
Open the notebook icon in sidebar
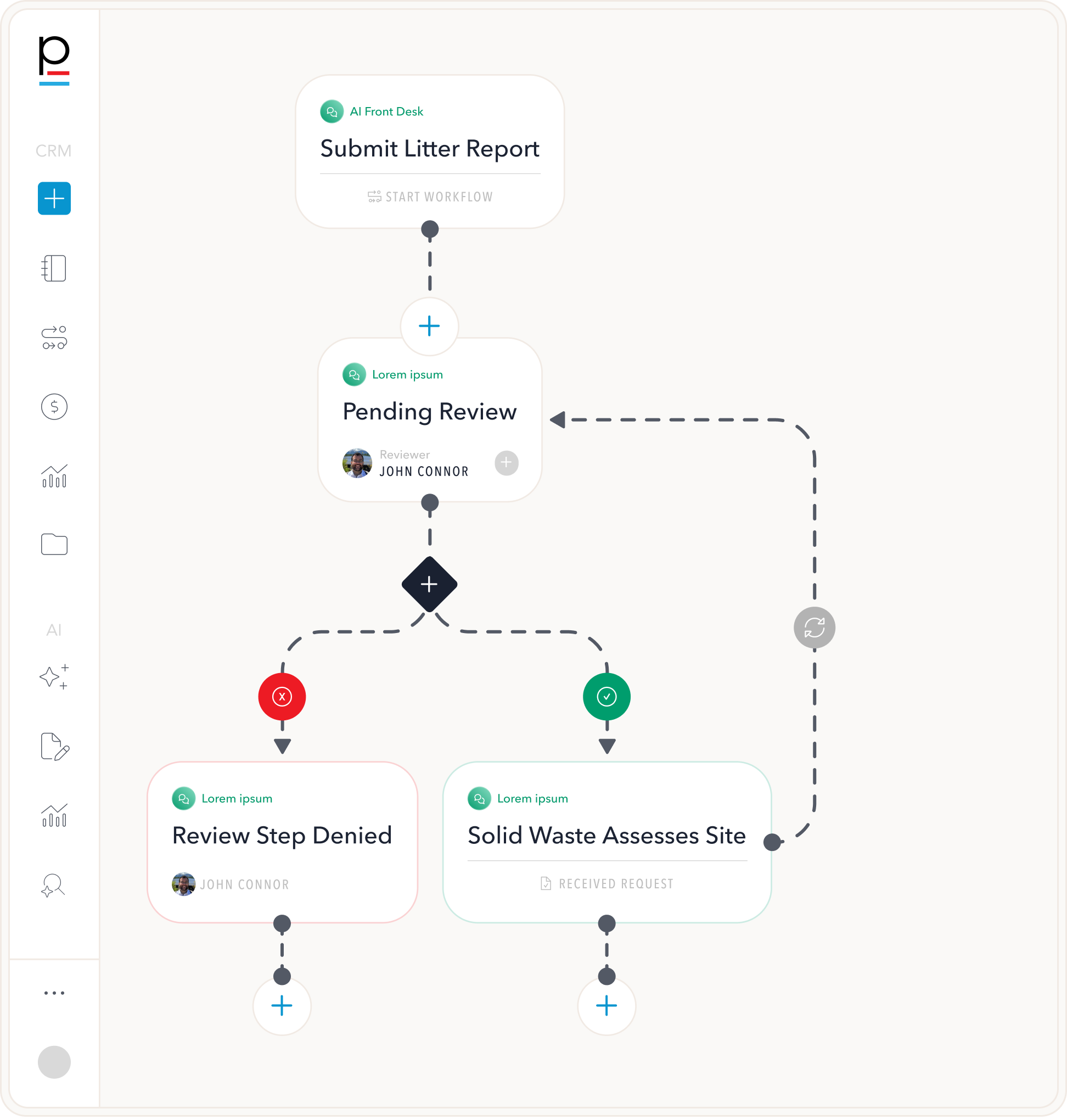pyautogui.click(x=54, y=268)
